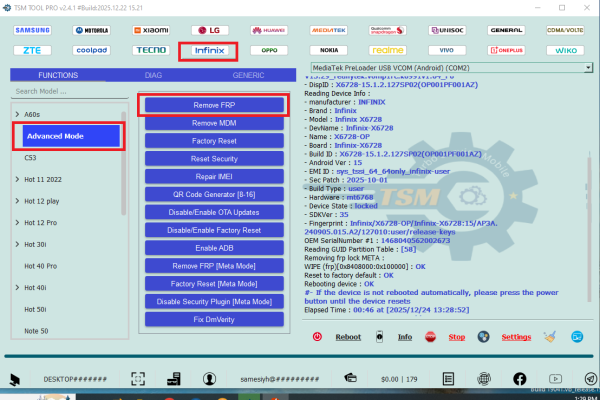Select the Huawei brand logo
The height and width of the screenshot is (400, 600).
[269, 30]
